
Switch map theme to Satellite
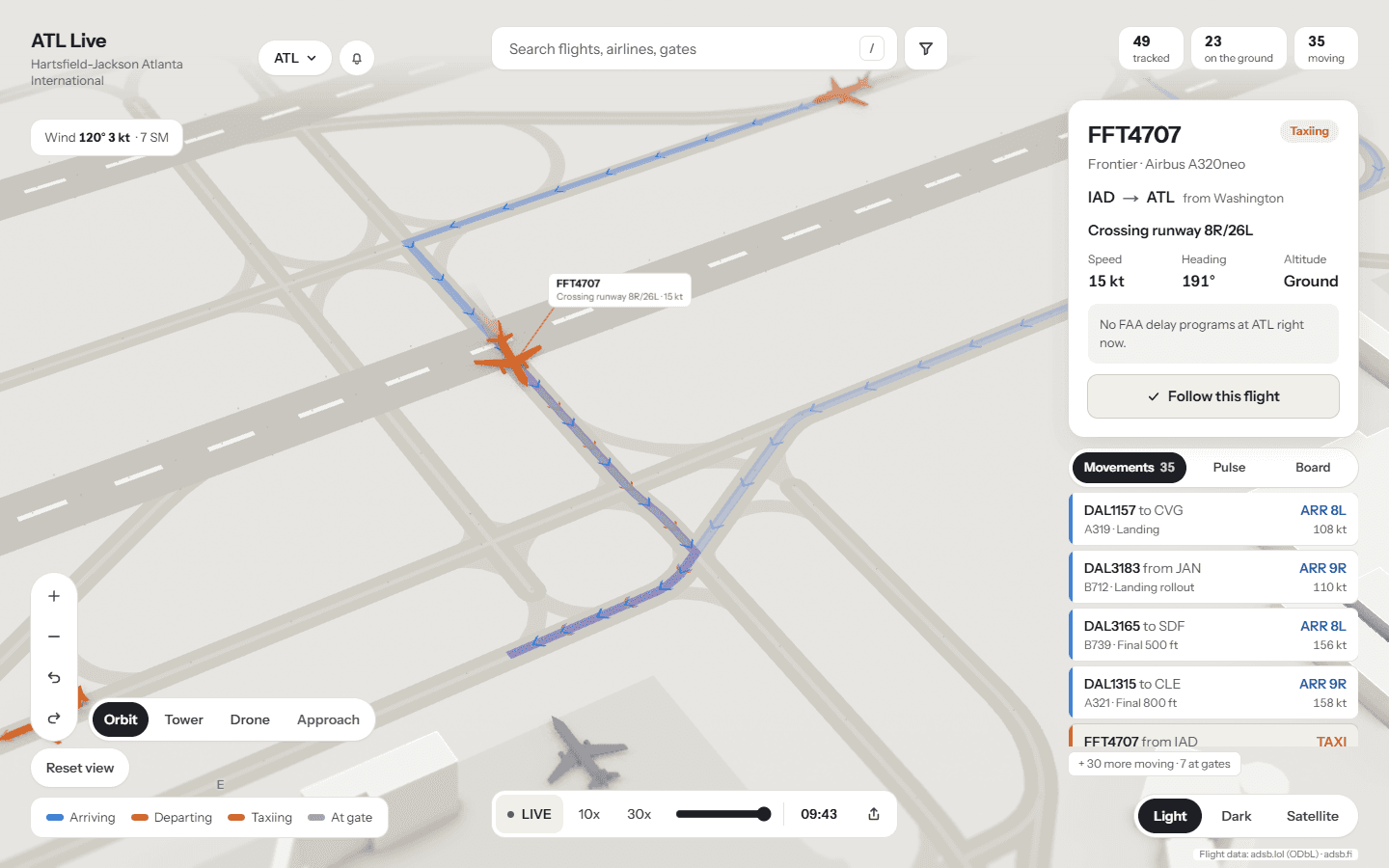coord(1312,816)
